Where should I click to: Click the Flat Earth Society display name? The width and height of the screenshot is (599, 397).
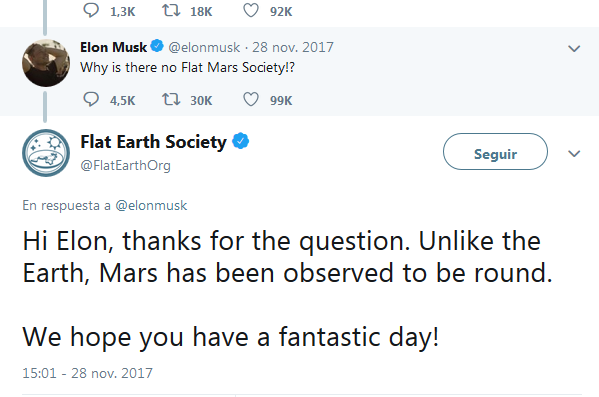[154, 142]
